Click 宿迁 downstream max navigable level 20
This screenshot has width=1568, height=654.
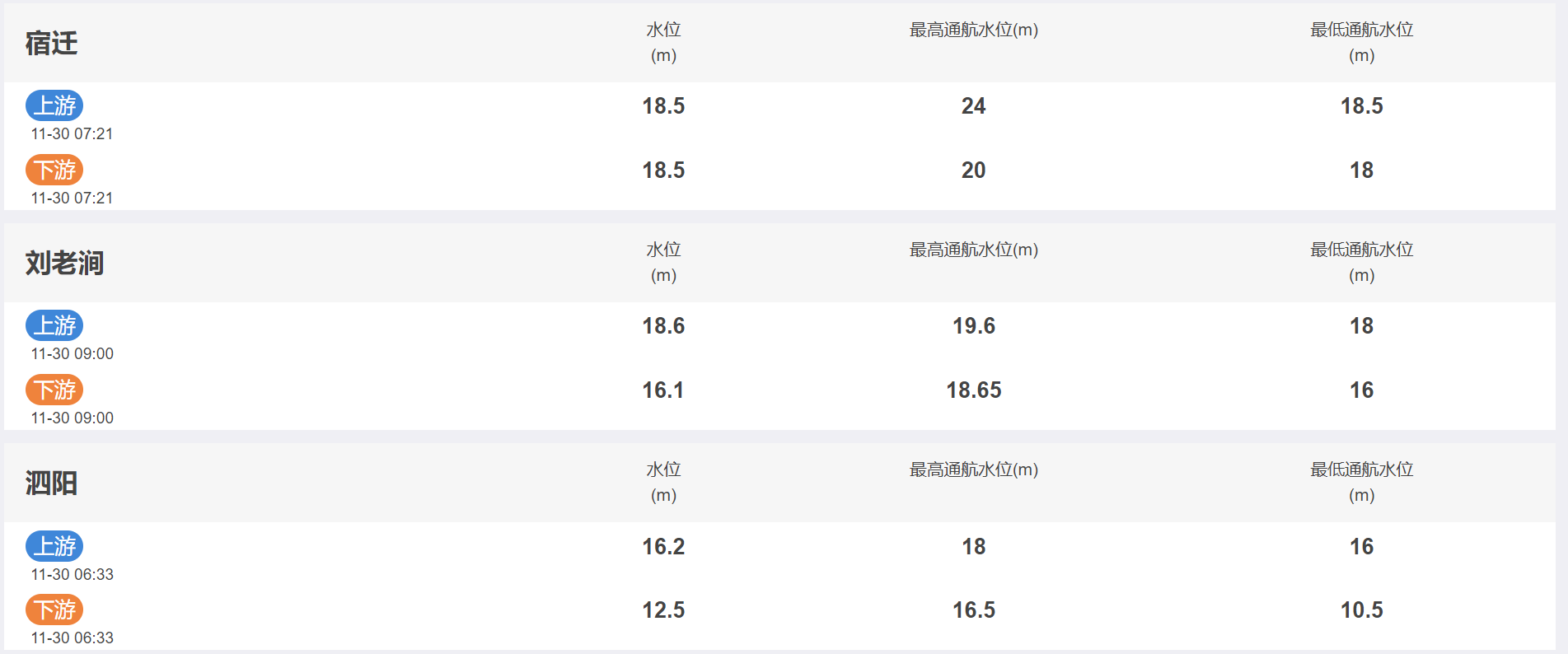973,170
